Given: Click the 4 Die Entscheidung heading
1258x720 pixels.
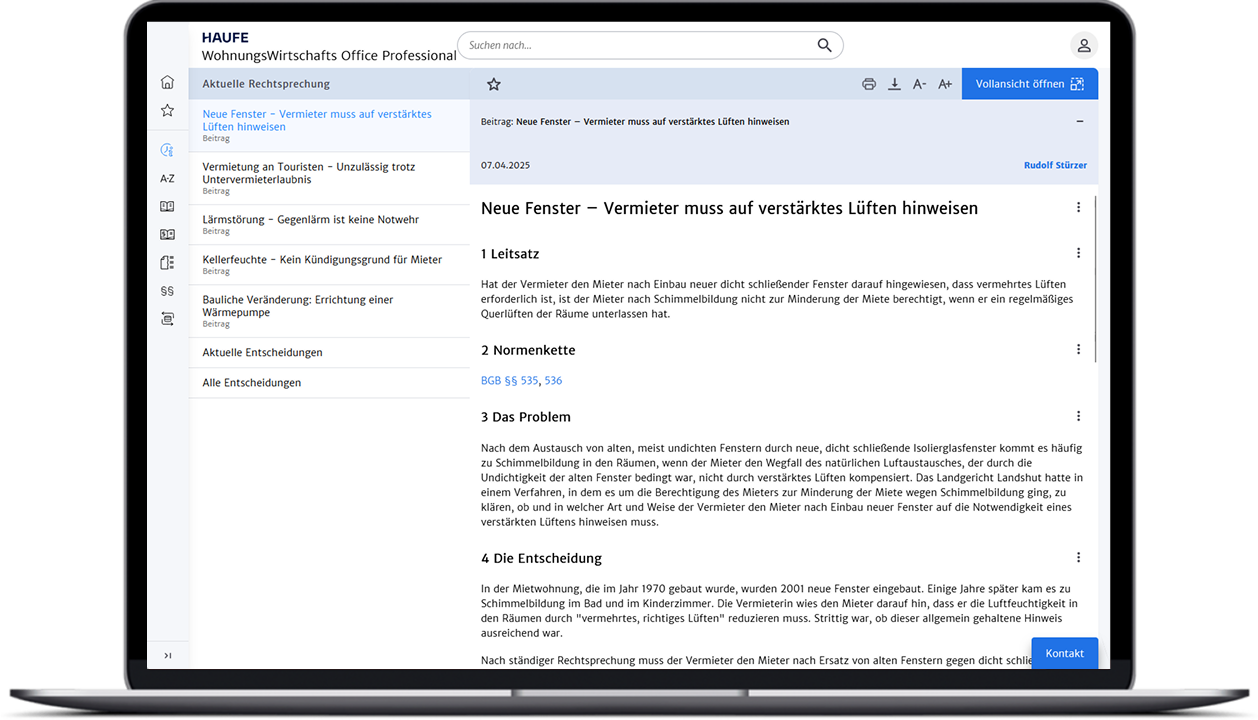Looking at the screenshot, I should pos(541,558).
